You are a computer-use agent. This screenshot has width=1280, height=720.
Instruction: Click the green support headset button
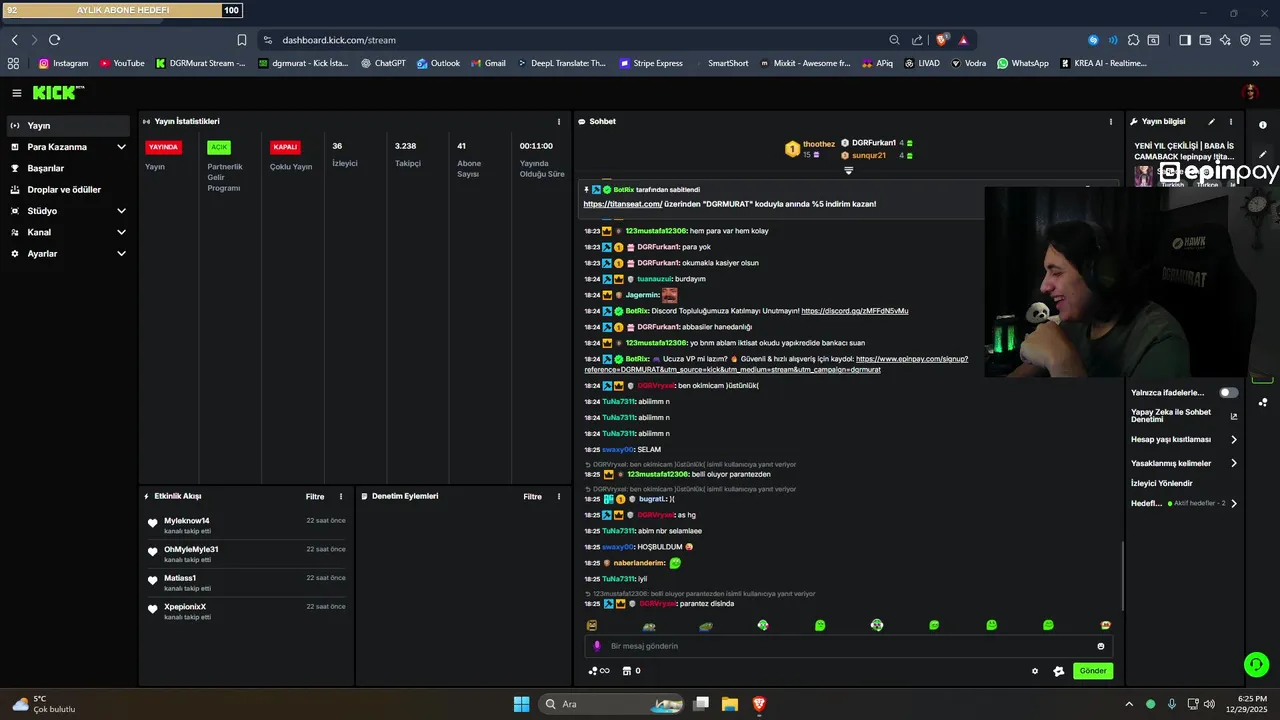coord(1255,664)
